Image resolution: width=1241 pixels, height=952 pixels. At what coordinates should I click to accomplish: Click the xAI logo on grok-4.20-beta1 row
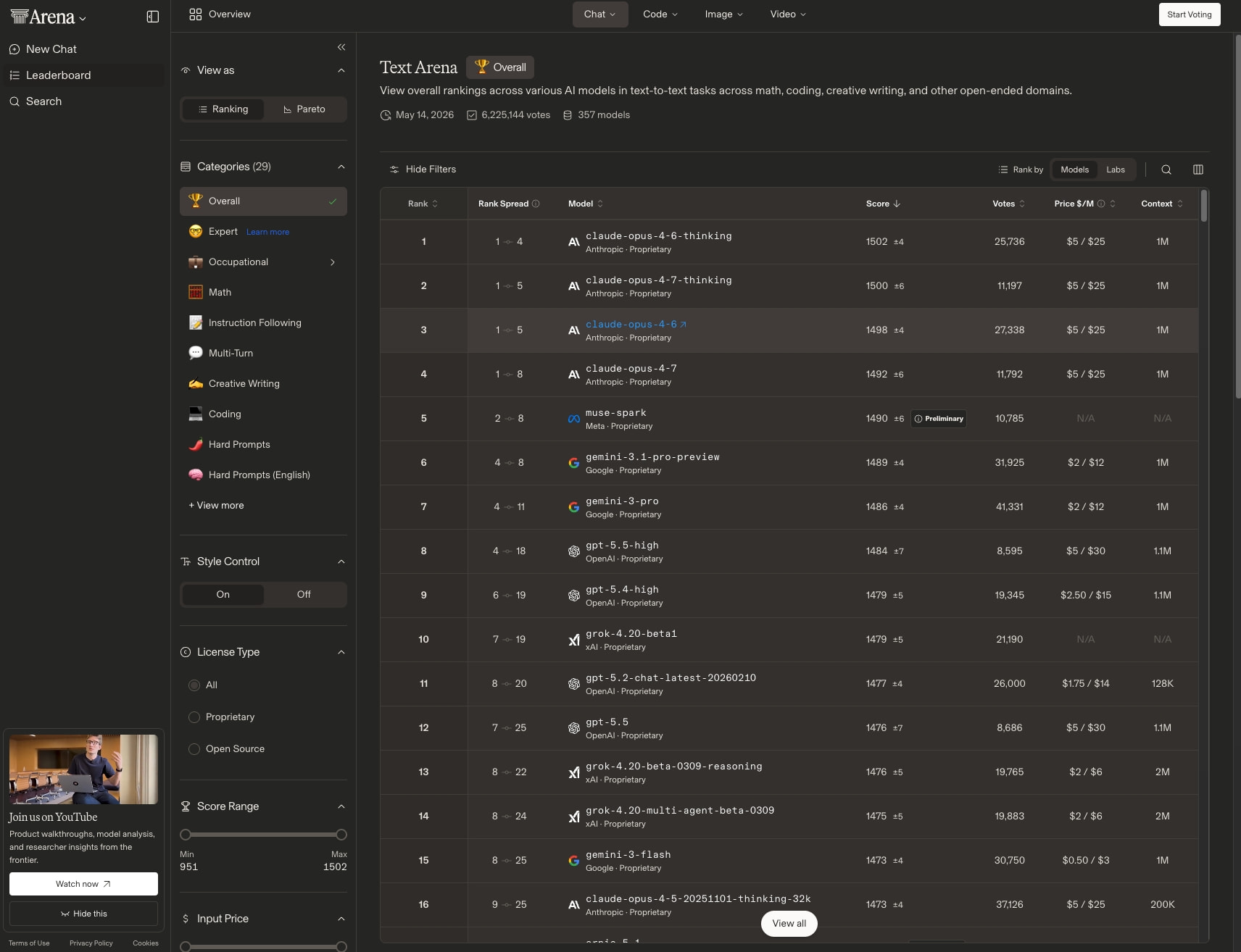coord(573,640)
